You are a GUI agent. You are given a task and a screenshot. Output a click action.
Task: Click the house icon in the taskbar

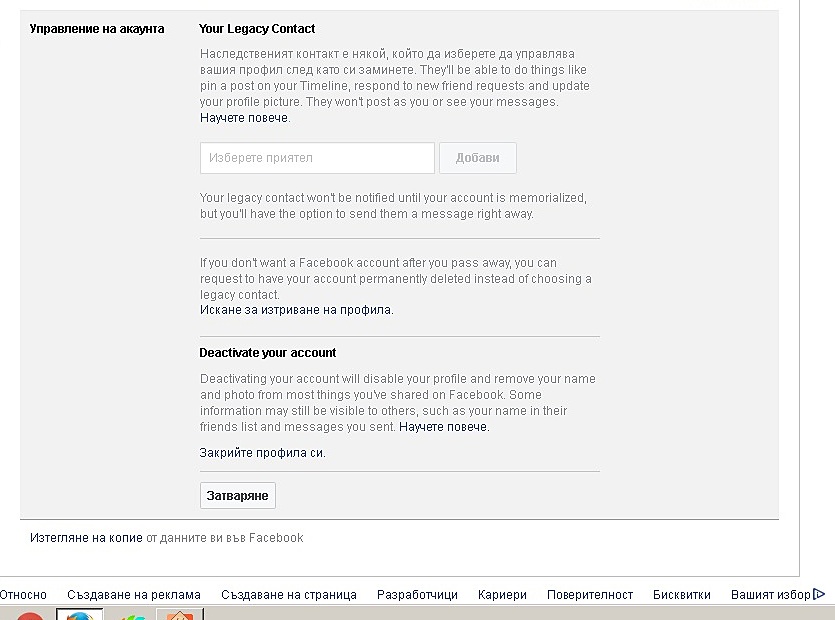click(x=180, y=615)
